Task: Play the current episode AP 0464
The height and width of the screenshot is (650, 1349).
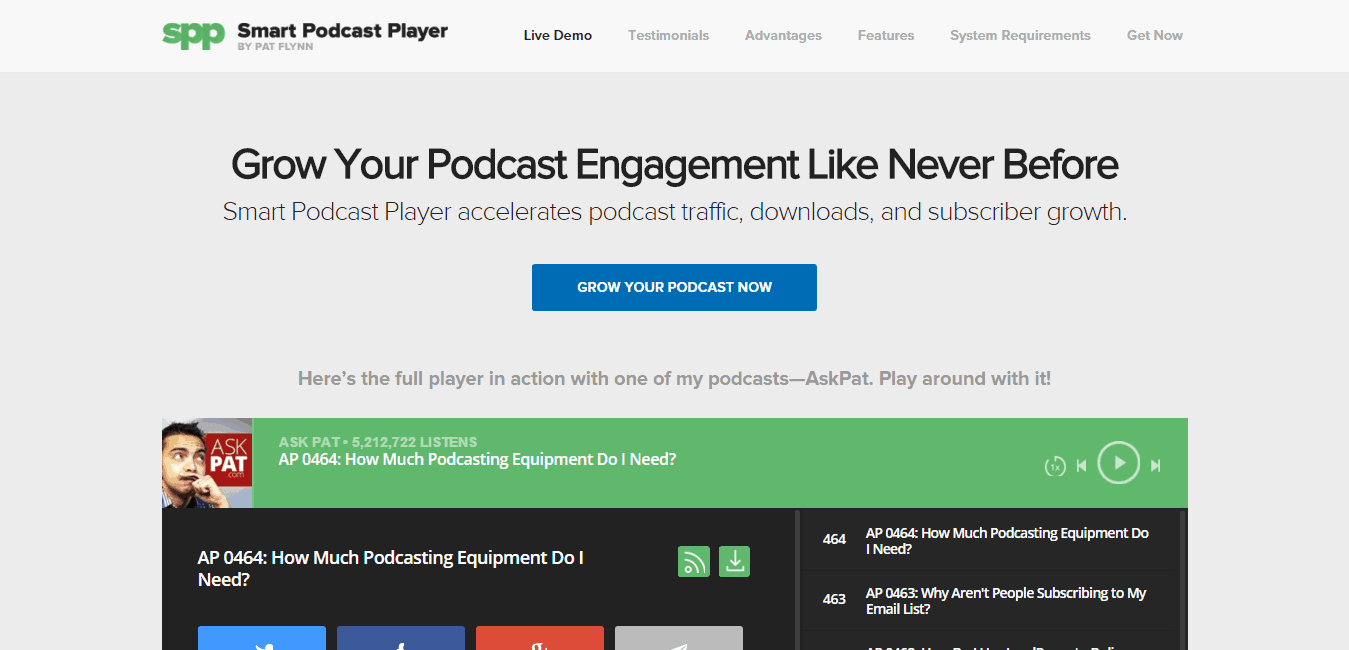Action: (x=1119, y=463)
